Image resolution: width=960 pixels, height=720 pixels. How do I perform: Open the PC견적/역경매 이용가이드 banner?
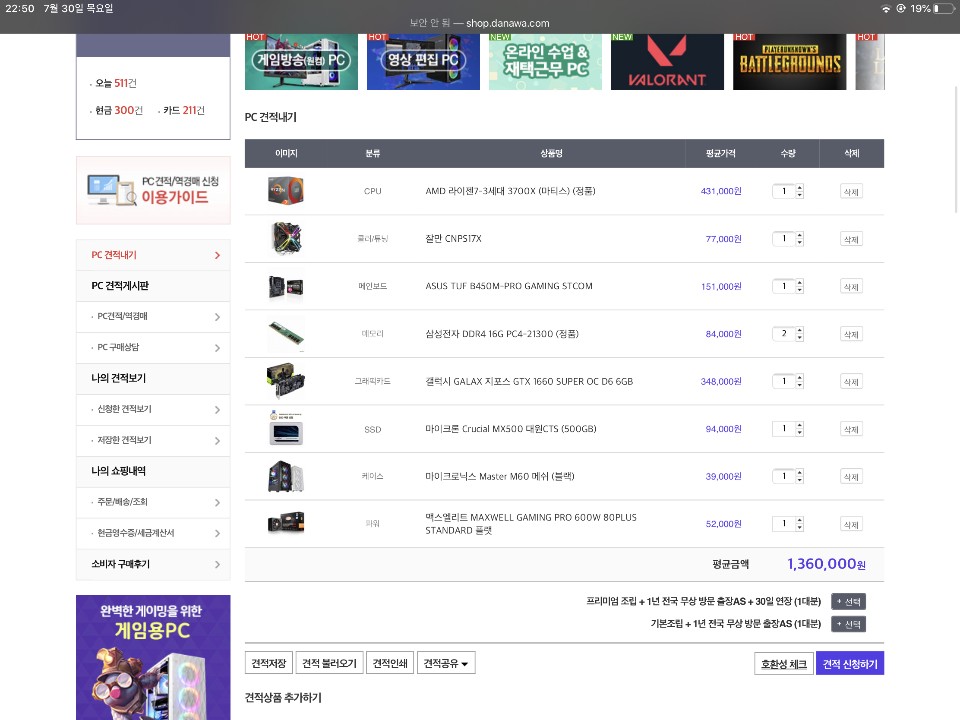153,190
